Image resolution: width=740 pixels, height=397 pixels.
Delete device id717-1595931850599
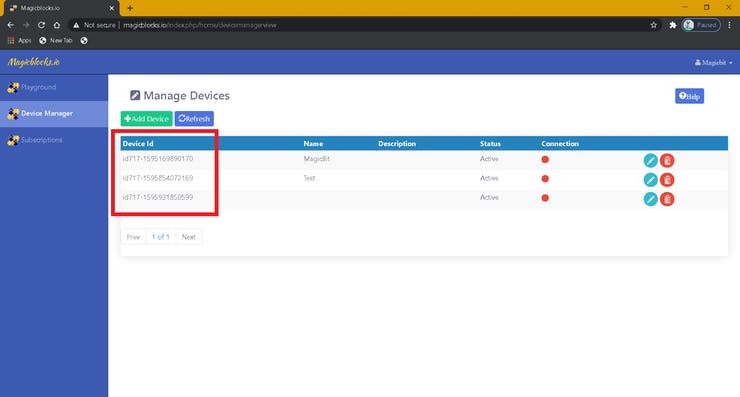[667, 199]
